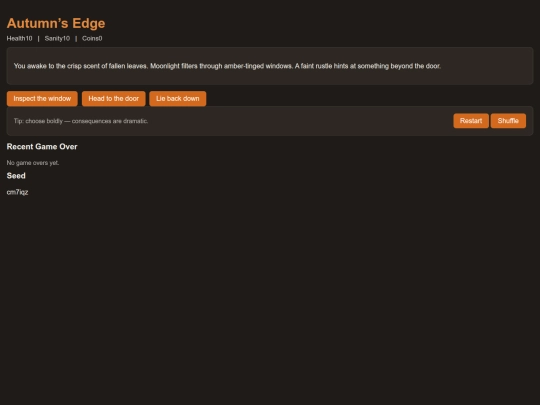Screen dimensions: 540x405
Task: Restart the game
Action: tap(471, 121)
